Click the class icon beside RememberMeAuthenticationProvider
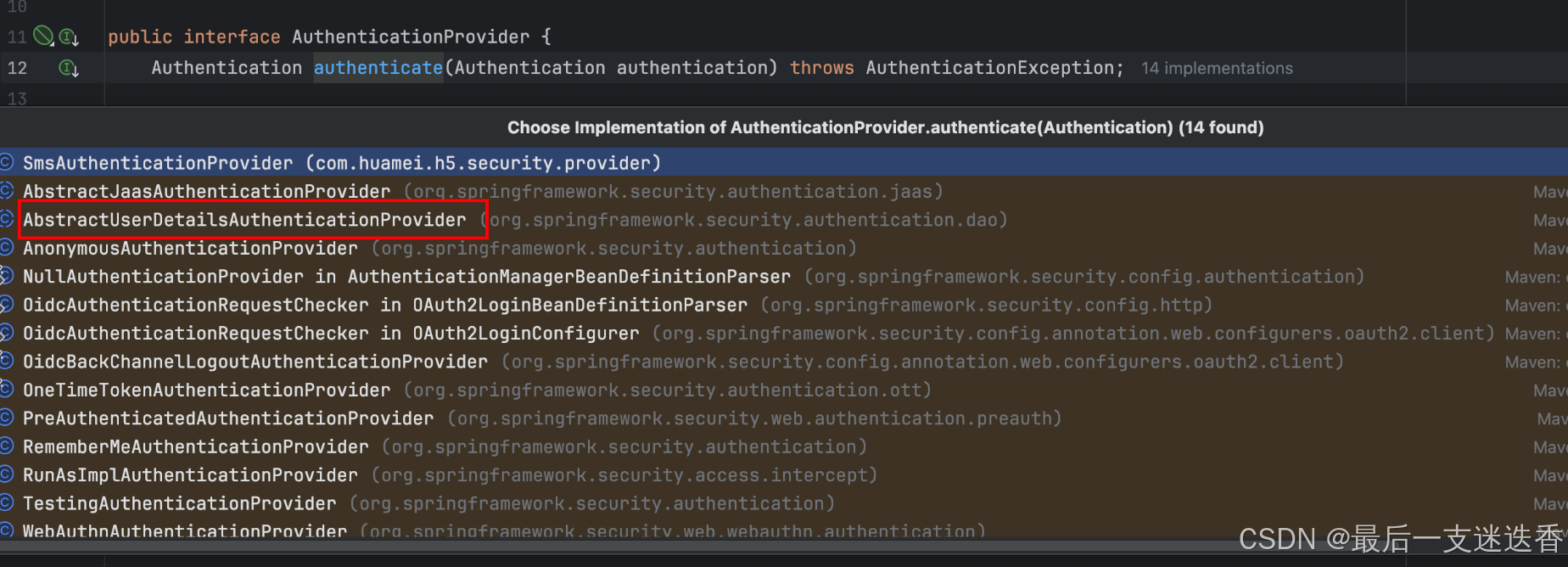 click(6, 446)
